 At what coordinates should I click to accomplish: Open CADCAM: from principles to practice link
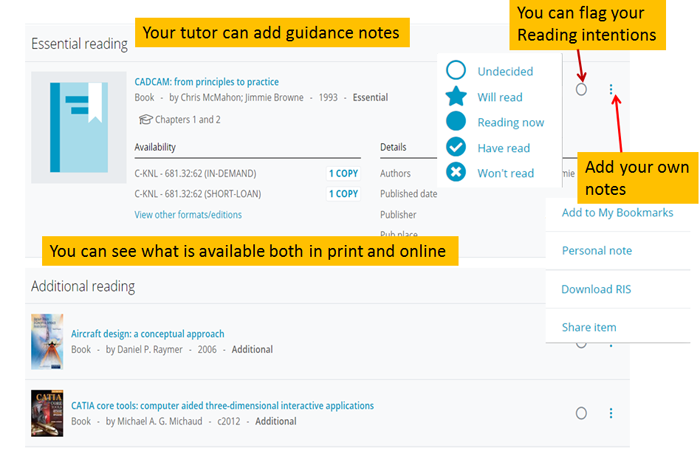point(206,82)
